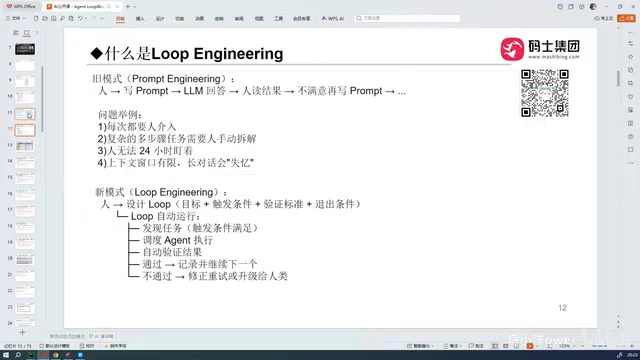Click the slide count 12 / 75 status
640x360 pixels.
tap(18, 346)
